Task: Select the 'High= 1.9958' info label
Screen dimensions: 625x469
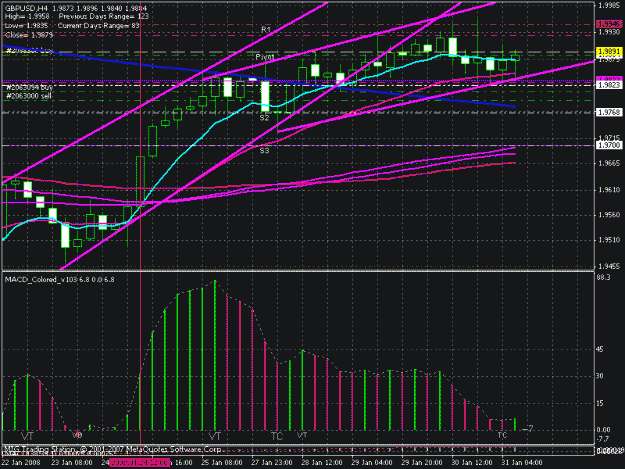Action: pos(27,17)
